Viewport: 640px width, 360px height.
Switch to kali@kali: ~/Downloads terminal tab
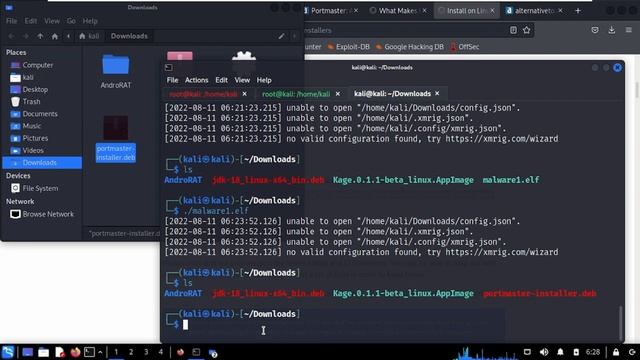[x=392, y=93]
